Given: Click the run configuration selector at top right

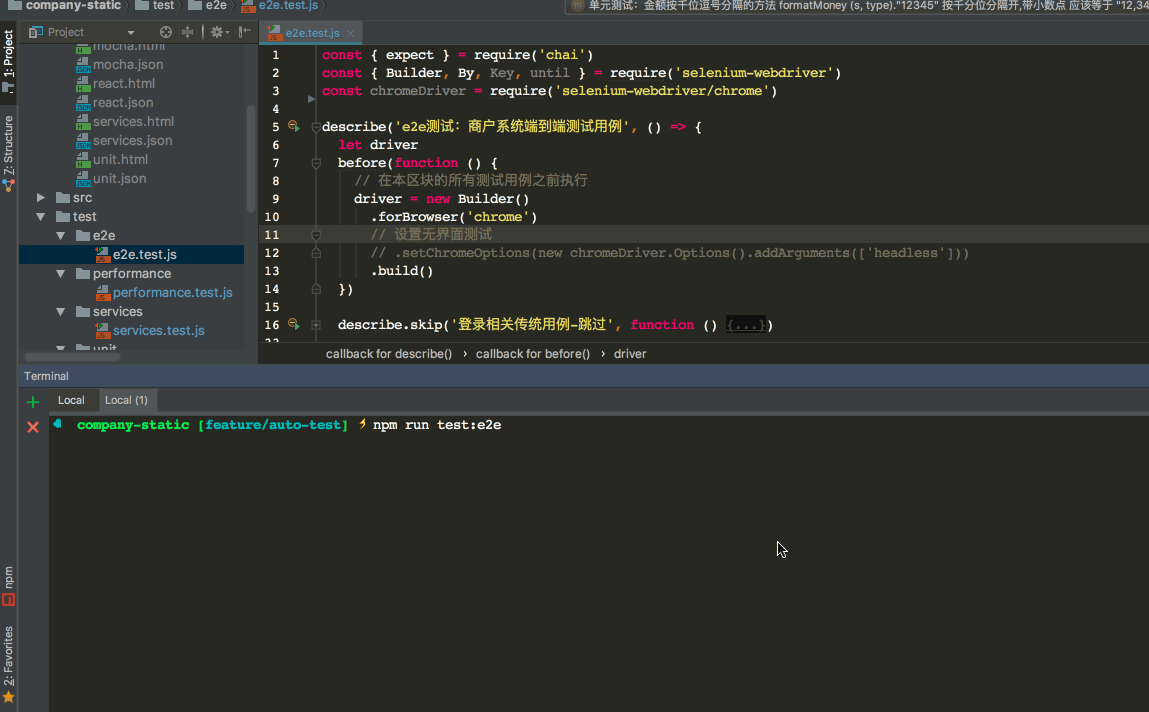Looking at the screenshot, I should (857, 6).
